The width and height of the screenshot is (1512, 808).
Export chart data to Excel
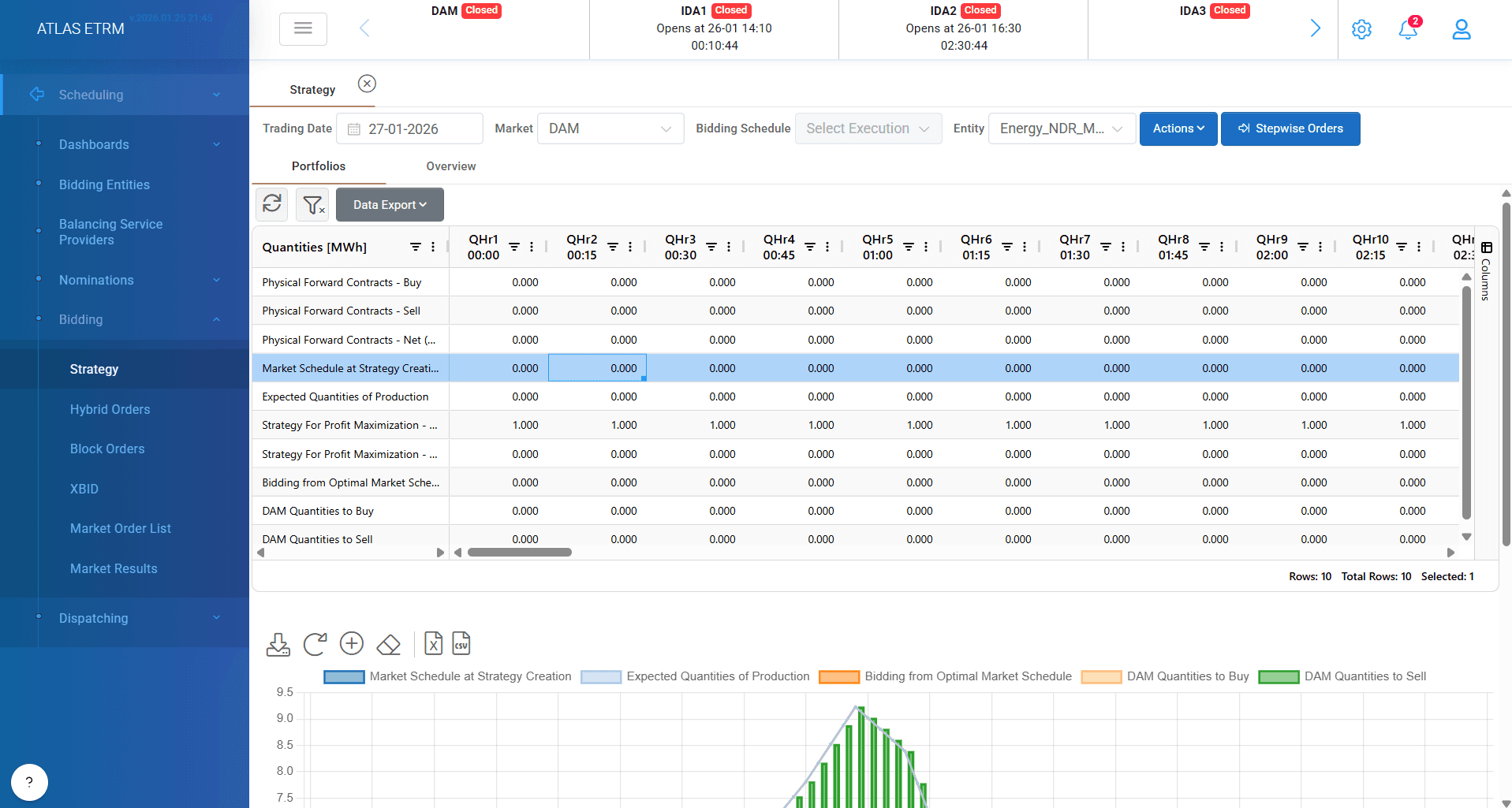(x=433, y=644)
